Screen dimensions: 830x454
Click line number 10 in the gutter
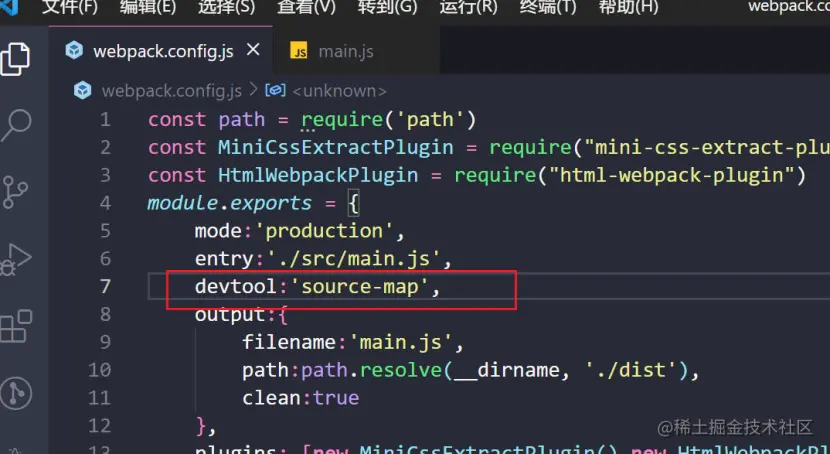pyautogui.click(x=100, y=370)
